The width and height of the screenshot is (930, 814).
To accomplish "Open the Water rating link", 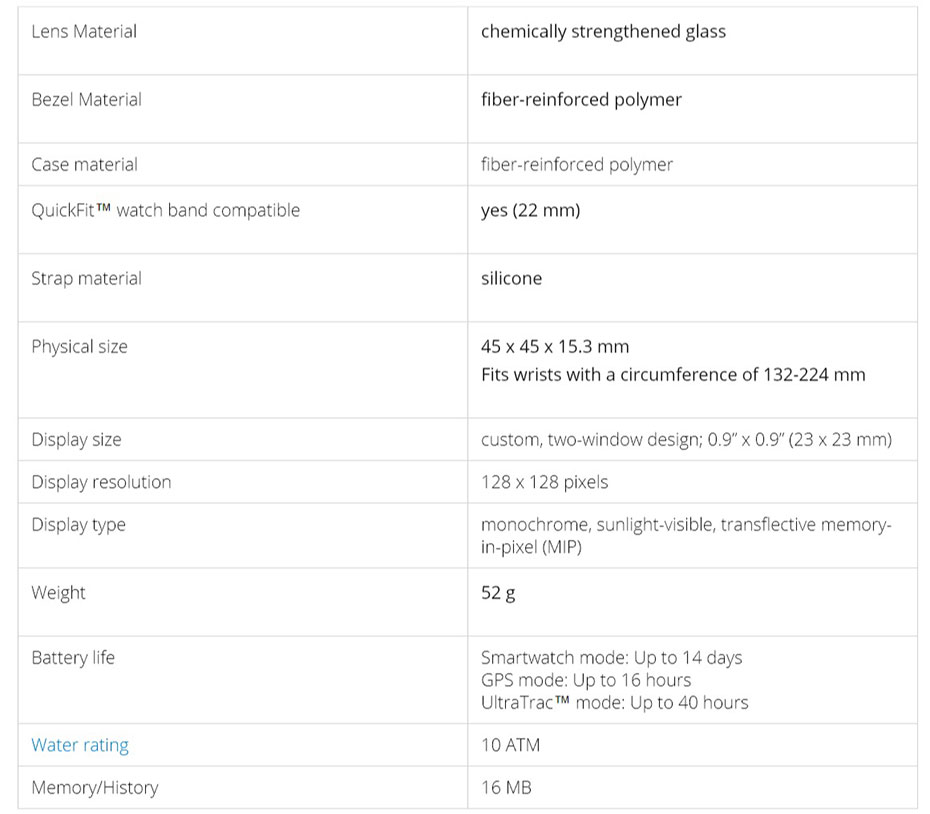I will (x=79, y=745).
